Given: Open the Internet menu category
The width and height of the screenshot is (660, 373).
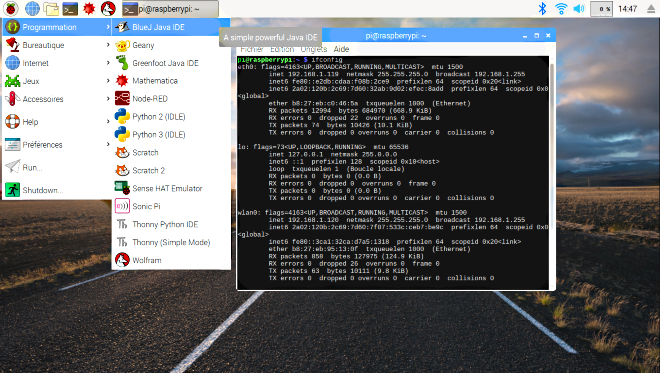Looking at the screenshot, I should point(57,63).
